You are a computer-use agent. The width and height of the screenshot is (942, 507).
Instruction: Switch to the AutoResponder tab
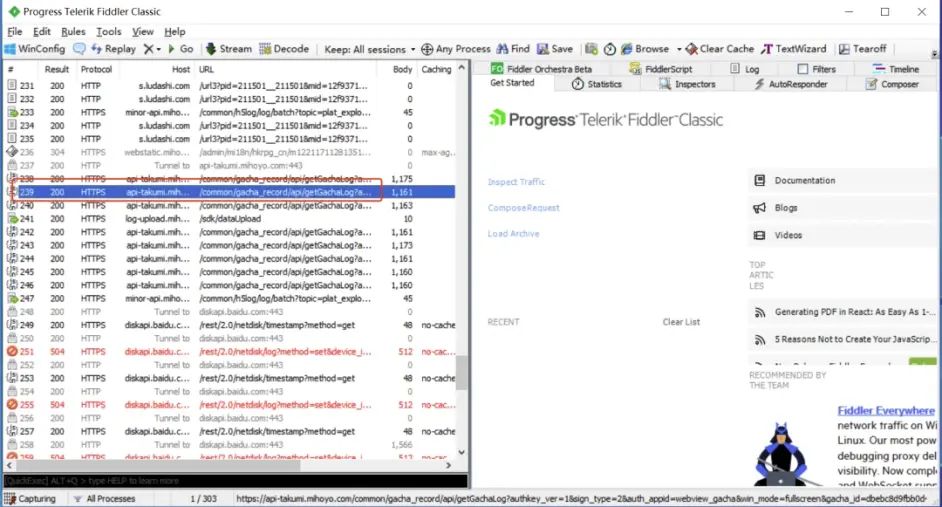click(791, 84)
